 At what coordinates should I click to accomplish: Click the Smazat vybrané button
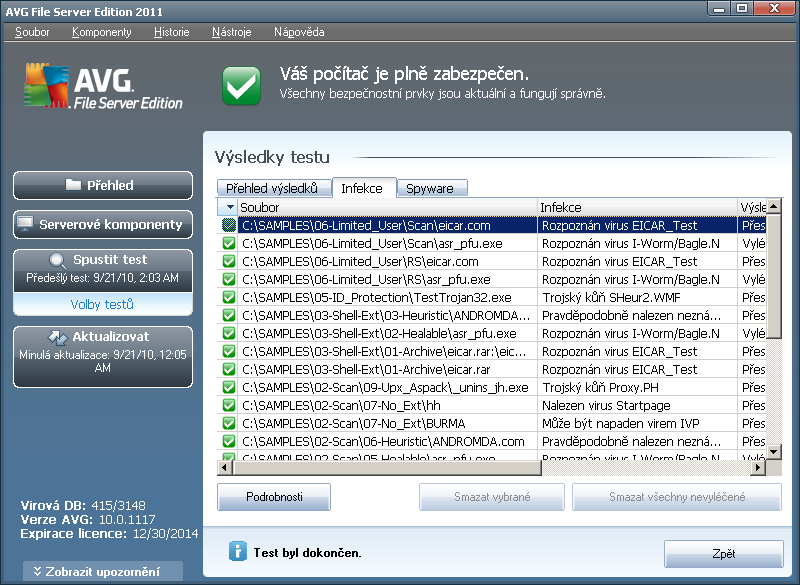(x=492, y=497)
